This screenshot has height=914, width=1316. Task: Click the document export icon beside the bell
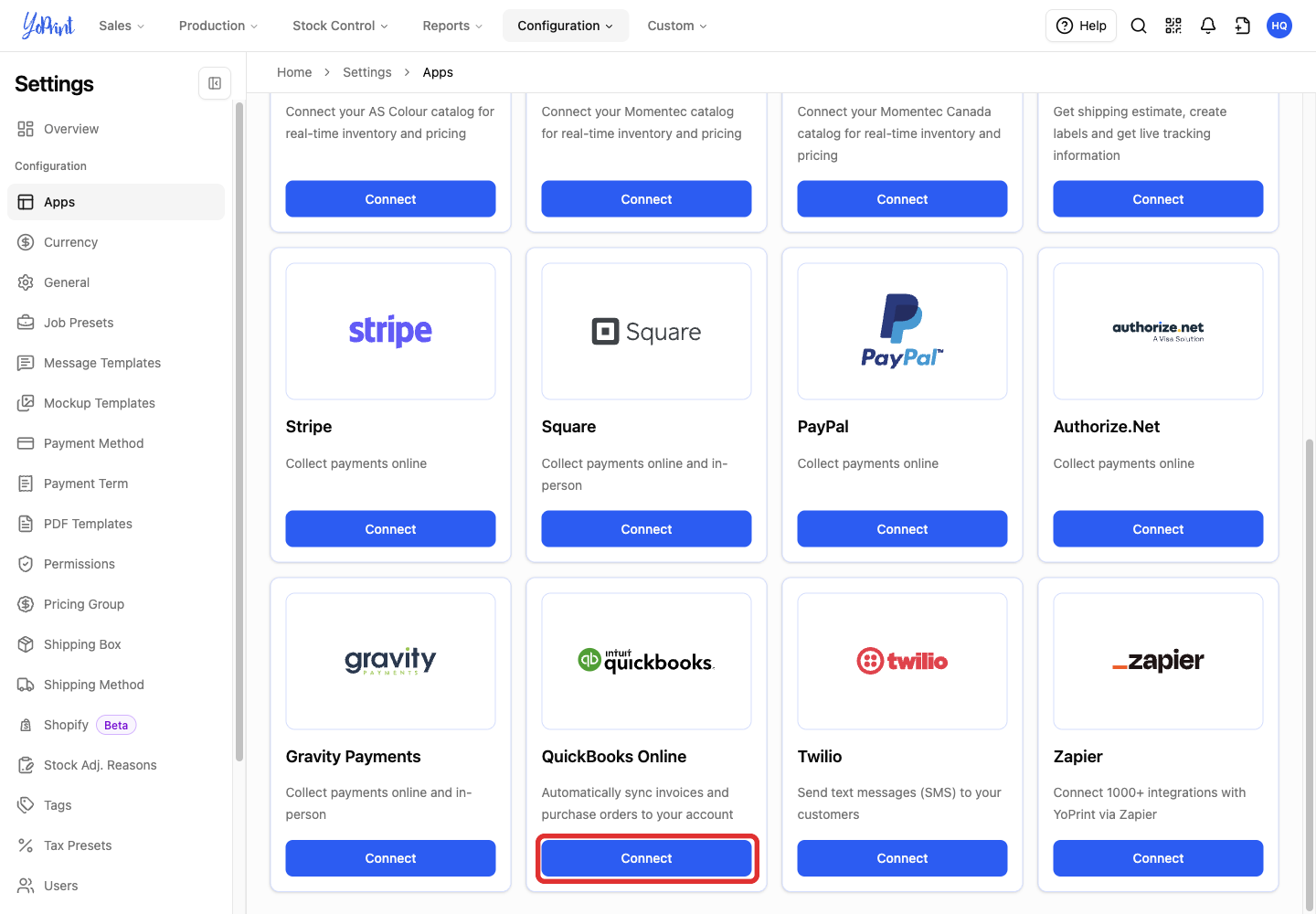[1243, 26]
